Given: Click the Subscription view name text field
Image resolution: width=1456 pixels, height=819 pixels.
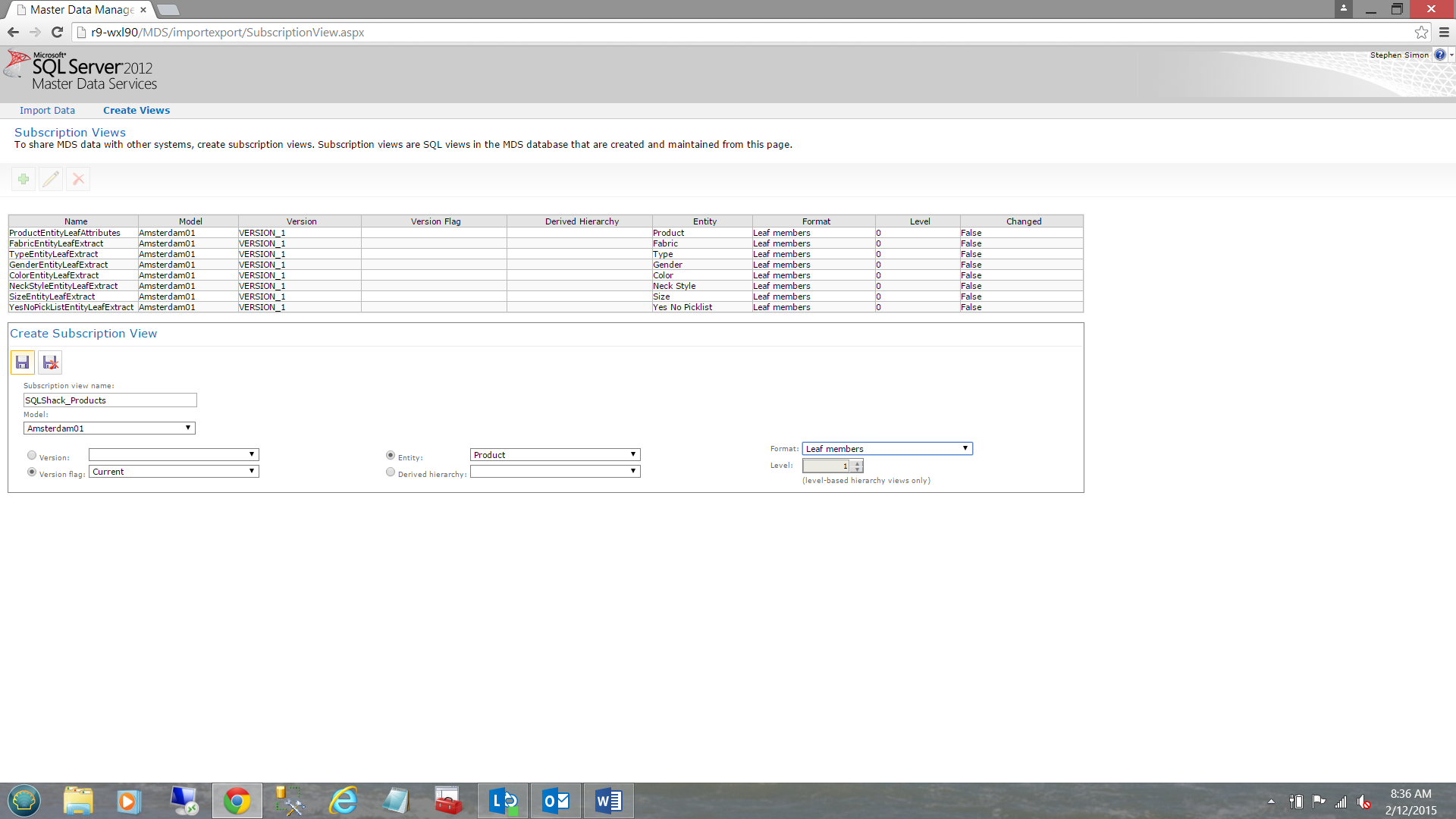Looking at the screenshot, I should (110, 400).
